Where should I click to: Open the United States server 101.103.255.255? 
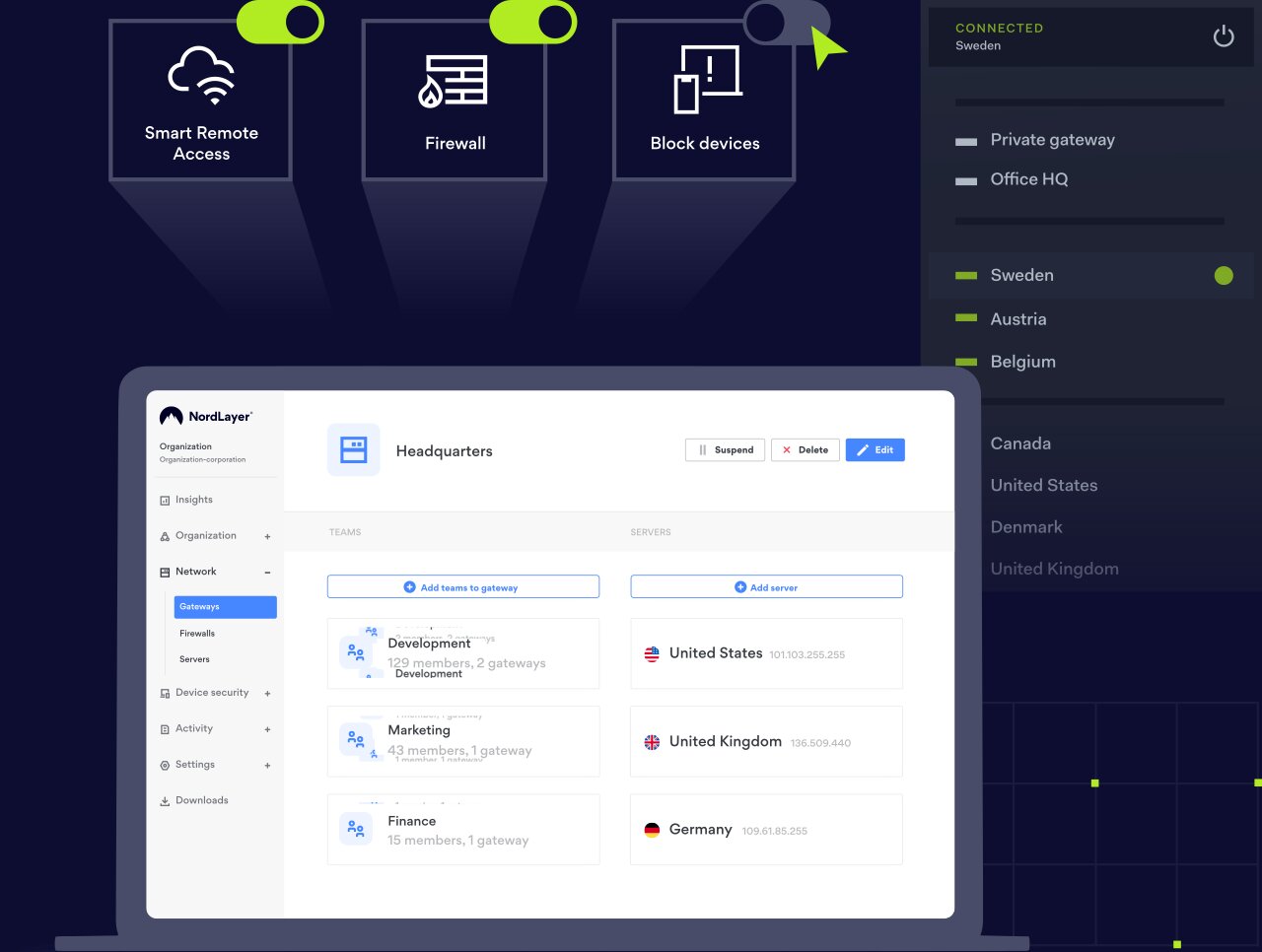766,653
